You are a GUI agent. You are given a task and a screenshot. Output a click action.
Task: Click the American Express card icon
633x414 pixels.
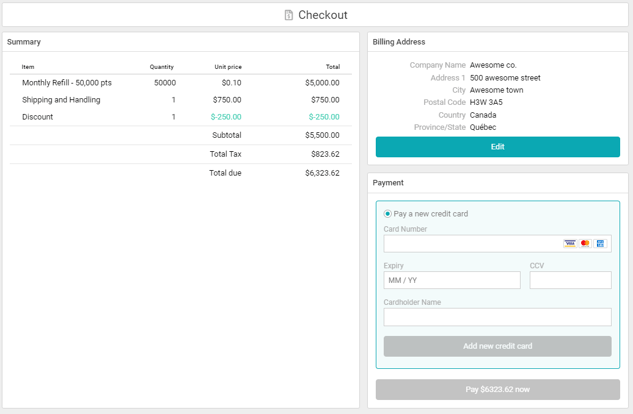pyautogui.click(x=601, y=243)
